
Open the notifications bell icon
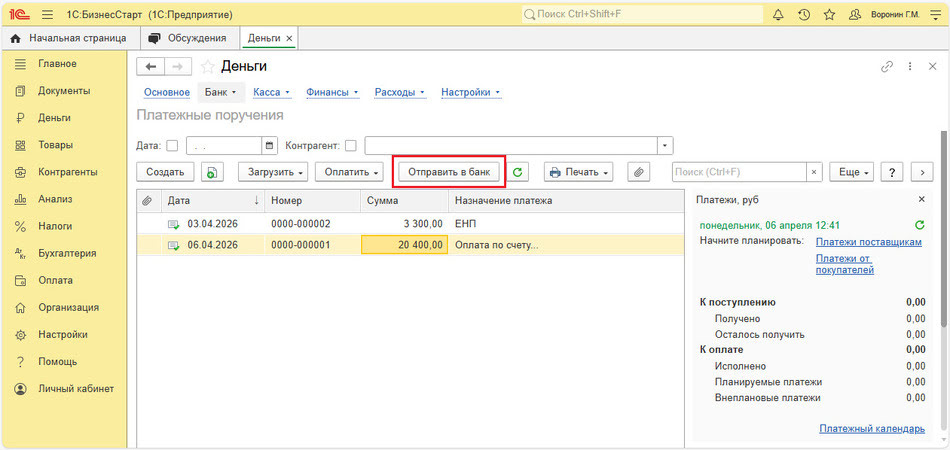click(778, 15)
